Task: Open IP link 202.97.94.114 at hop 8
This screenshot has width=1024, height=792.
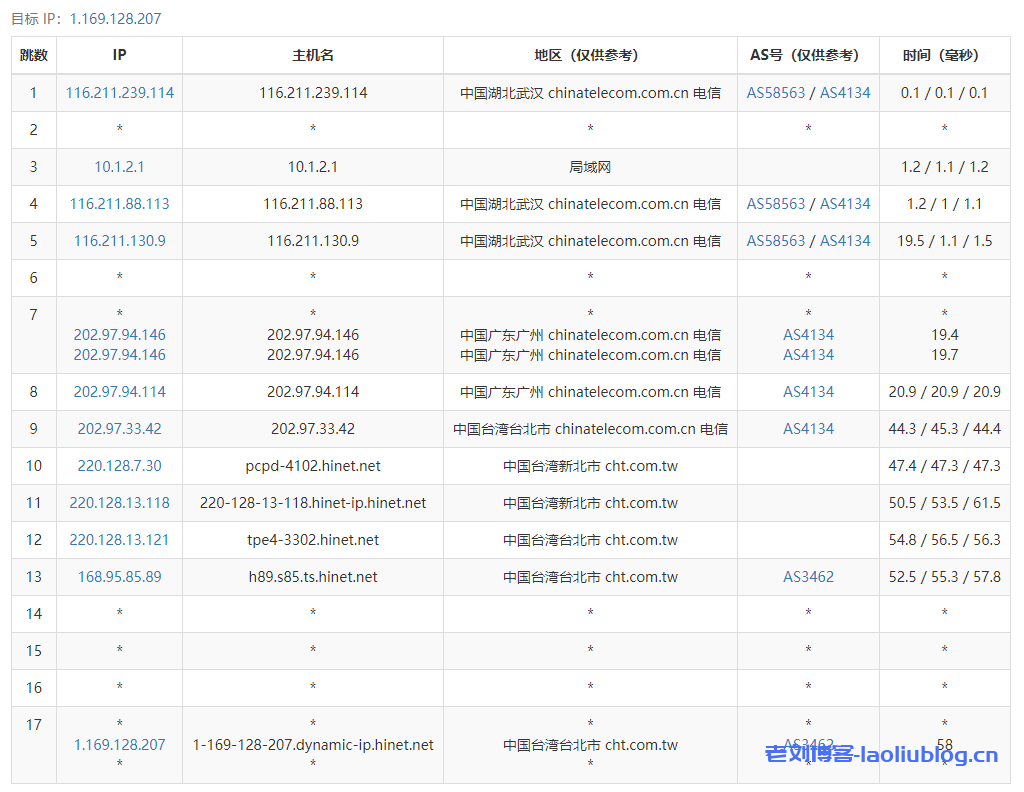Action: click(x=119, y=391)
